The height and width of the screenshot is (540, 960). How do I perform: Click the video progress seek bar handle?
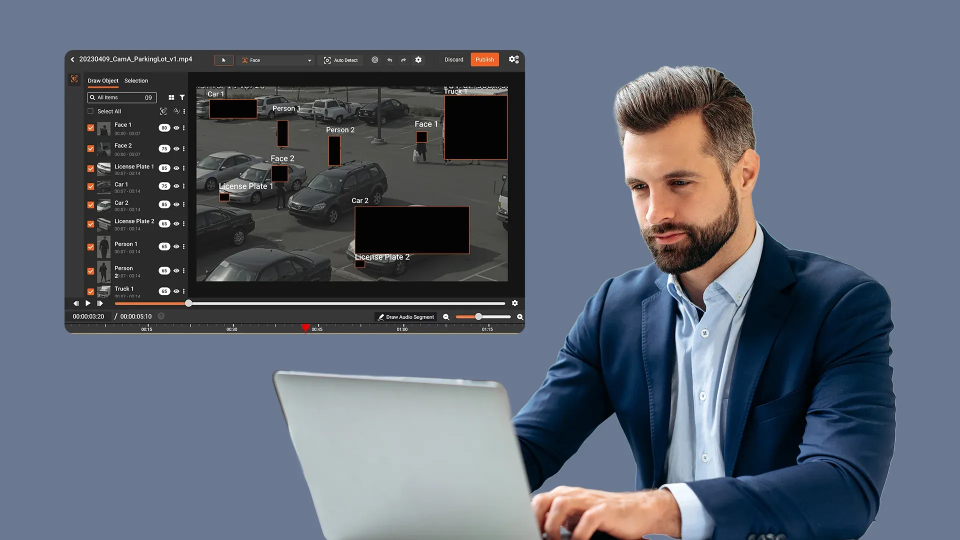[189, 303]
